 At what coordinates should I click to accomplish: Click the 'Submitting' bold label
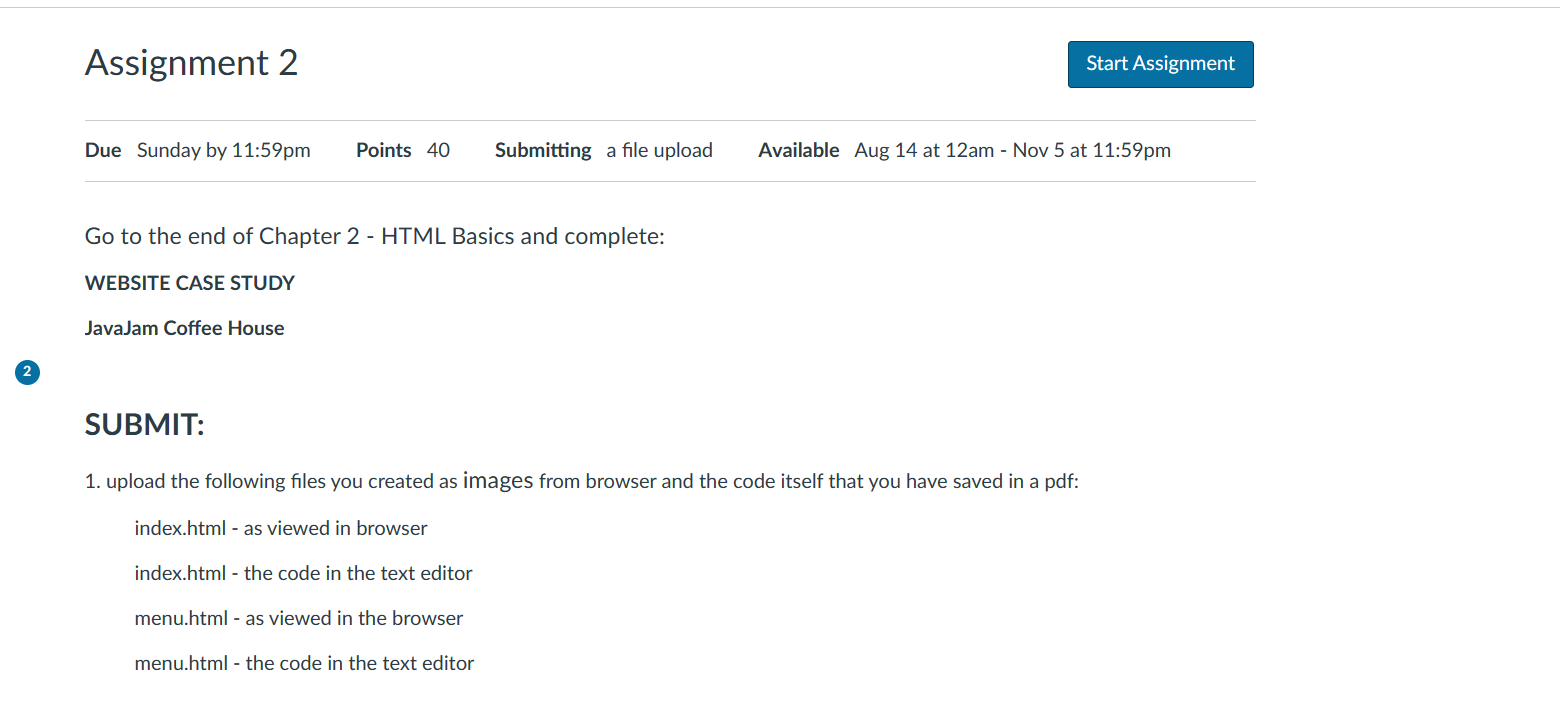point(543,150)
